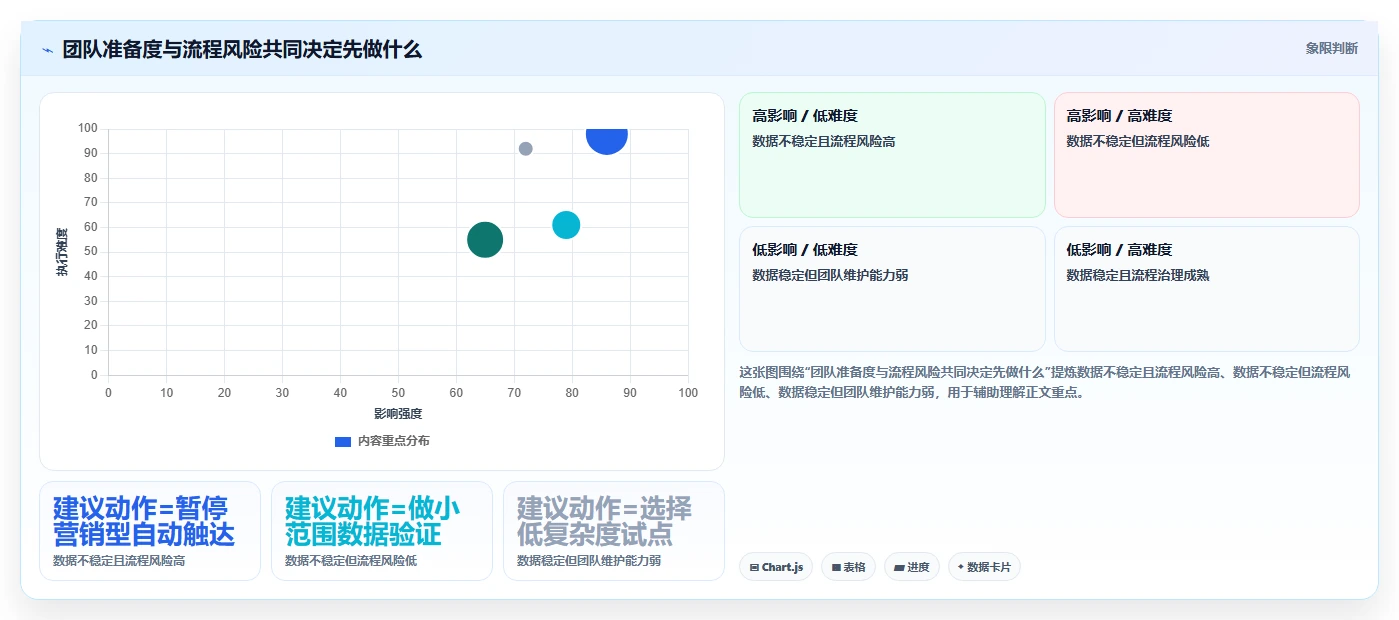Image resolution: width=1399 pixels, height=620 pixels.
Task: Click the 表格 tag chip
Action: (x=848, y=567)
